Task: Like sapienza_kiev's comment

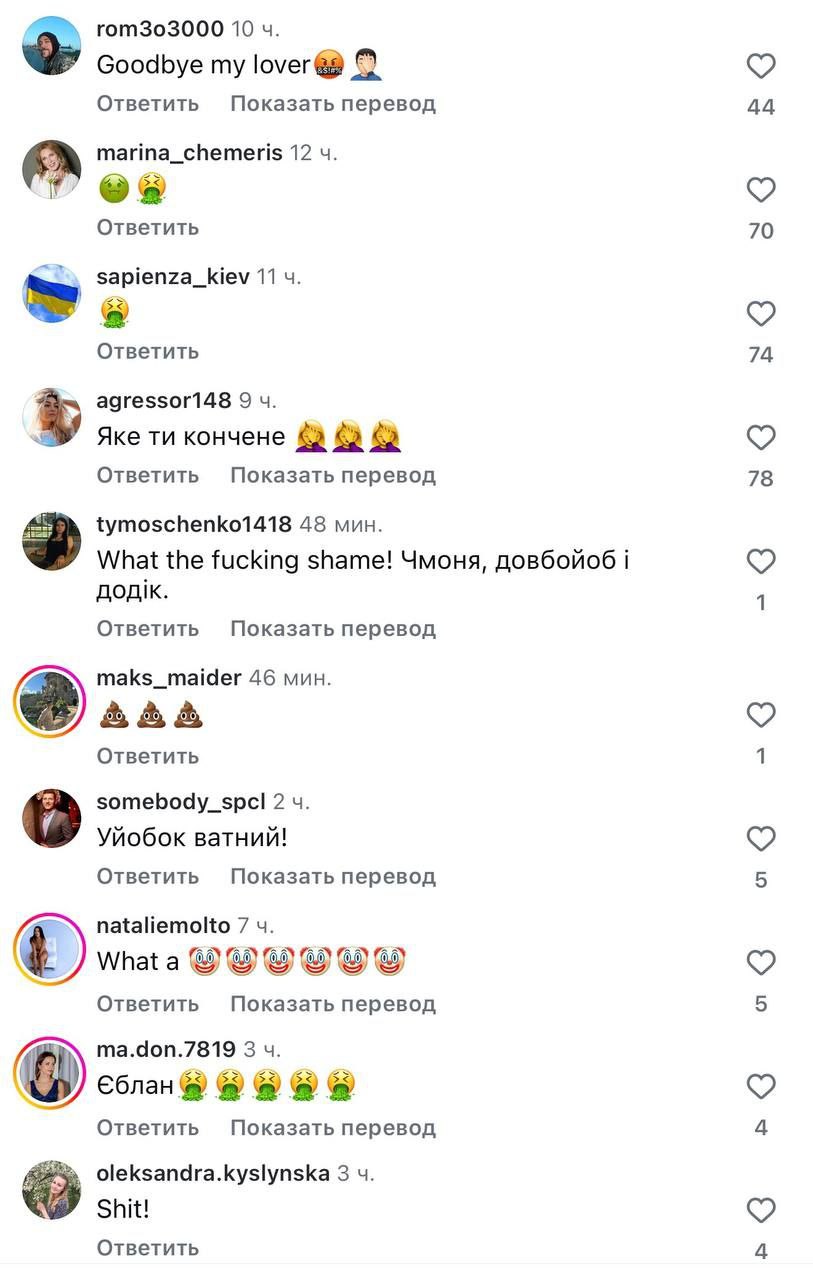Action: [x=761, y=314]
